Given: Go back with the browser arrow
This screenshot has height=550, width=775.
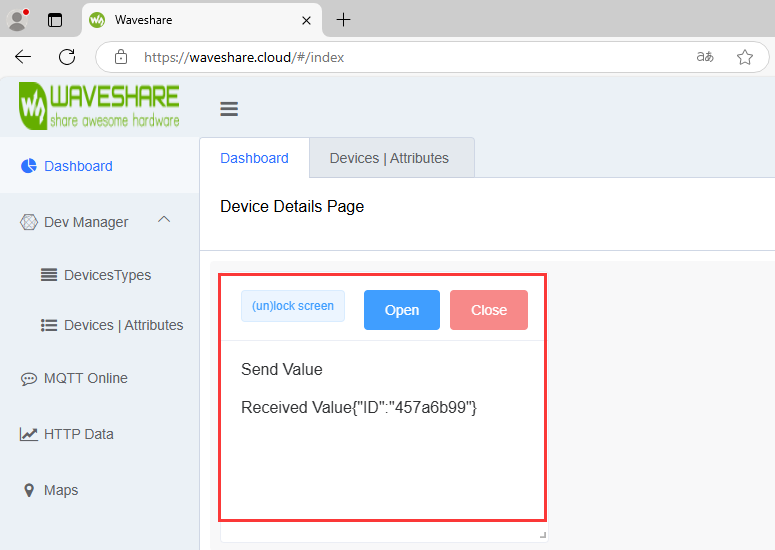Looking at the screenshot, I should [x=23, y=57].
